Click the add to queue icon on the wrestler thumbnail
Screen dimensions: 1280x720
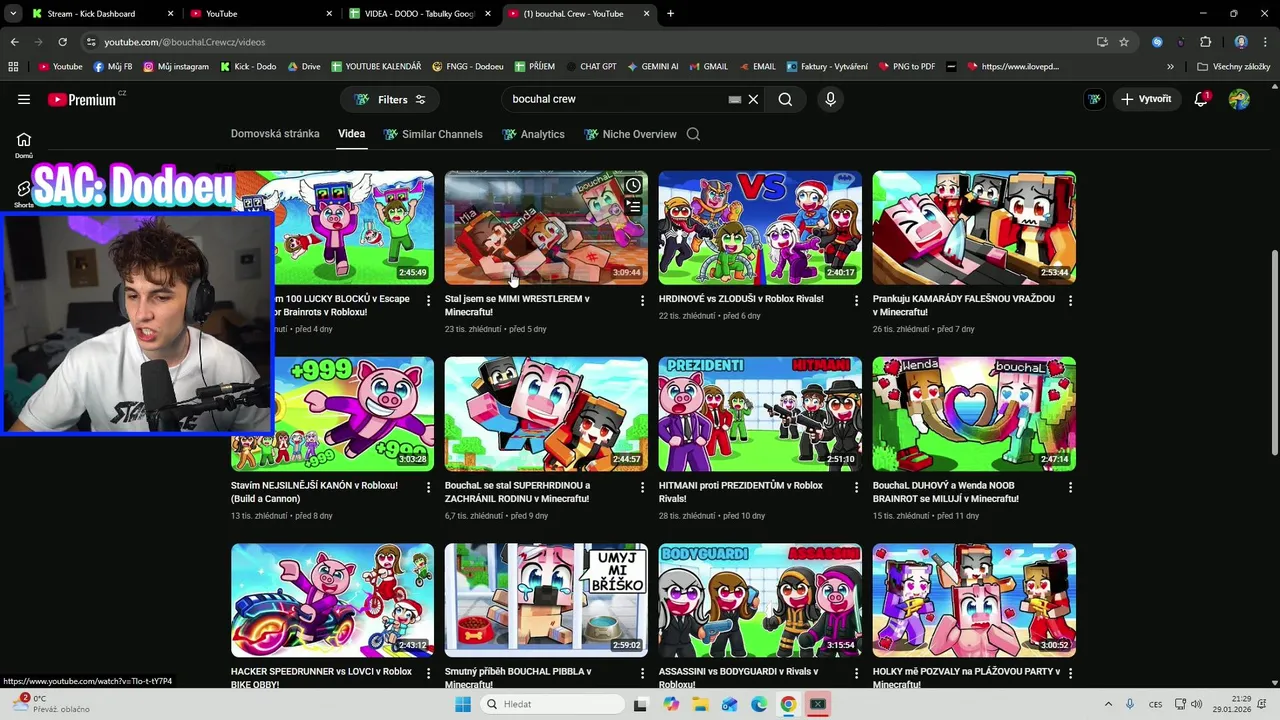point(633,208)
